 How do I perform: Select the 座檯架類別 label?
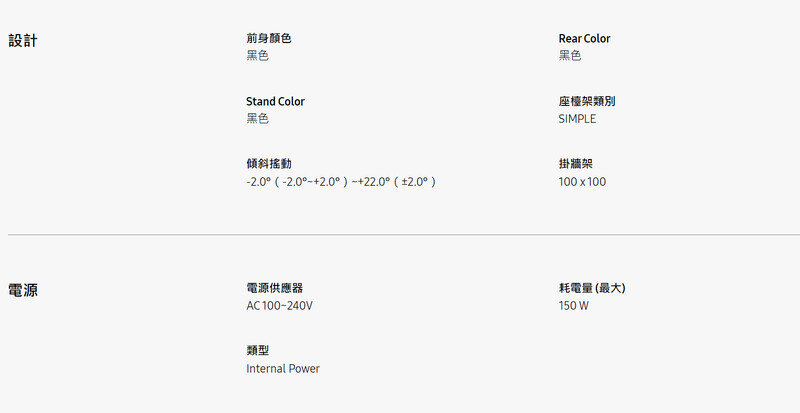pyautogui.click(x=587, y=101)
